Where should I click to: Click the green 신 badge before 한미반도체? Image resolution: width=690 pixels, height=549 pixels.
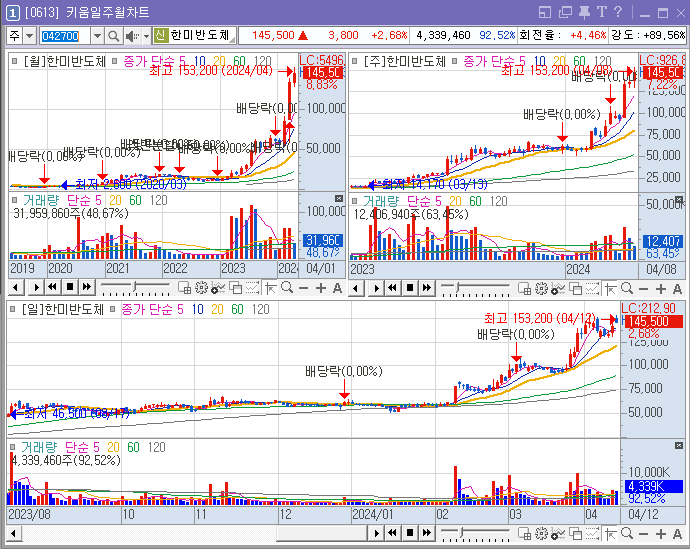161,35
